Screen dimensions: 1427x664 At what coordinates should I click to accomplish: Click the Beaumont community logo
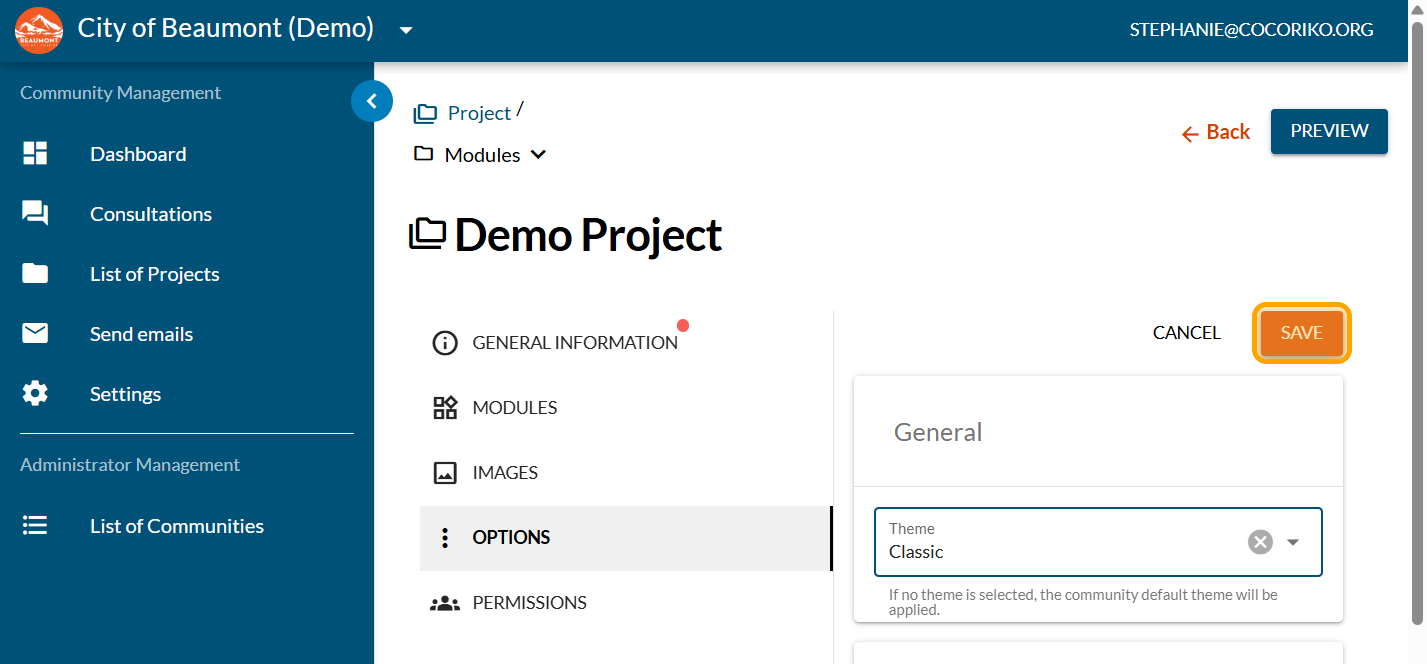point(39,30)
